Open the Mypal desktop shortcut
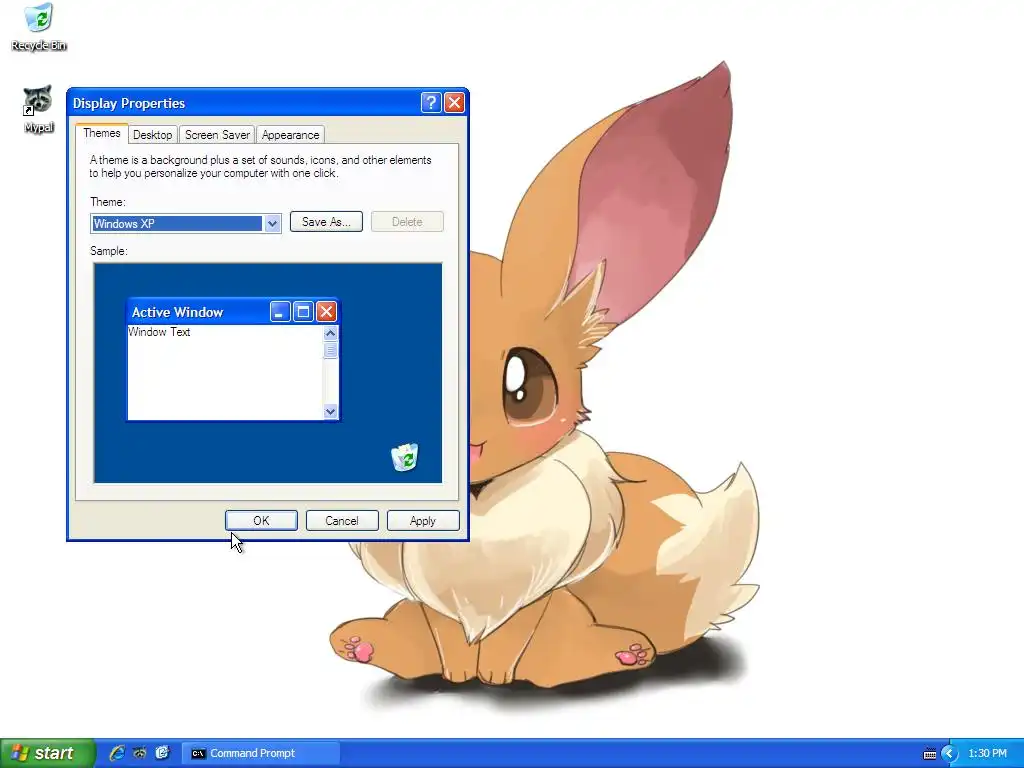1024x768 pixels. click(x=39, y=109)
